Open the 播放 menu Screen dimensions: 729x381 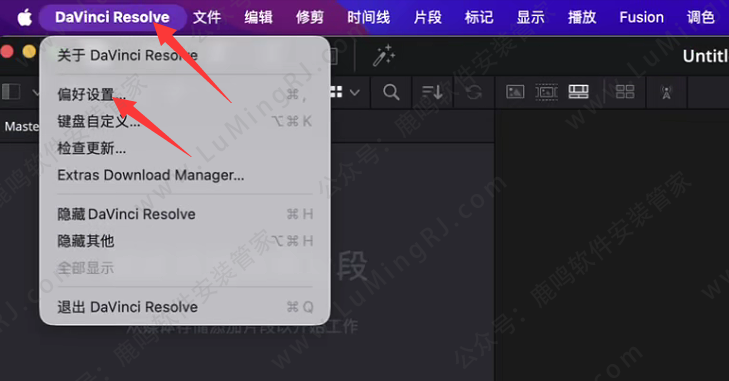(x=582, y=18)
